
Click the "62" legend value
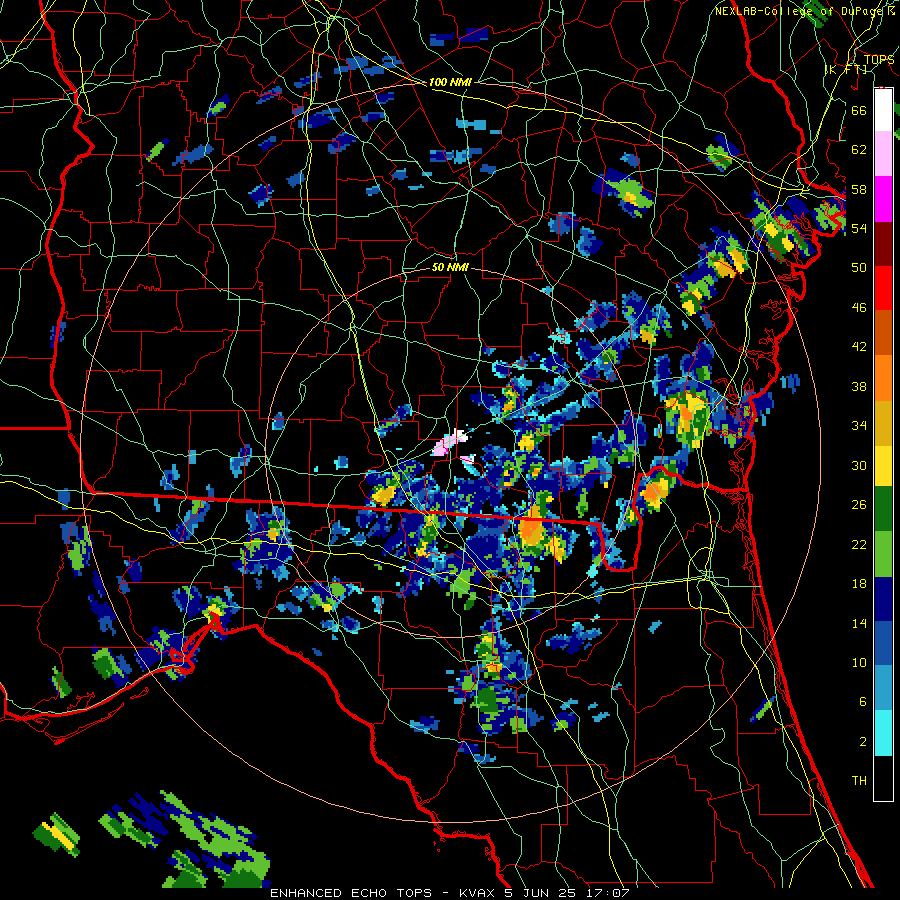click(x=859, y=150)
